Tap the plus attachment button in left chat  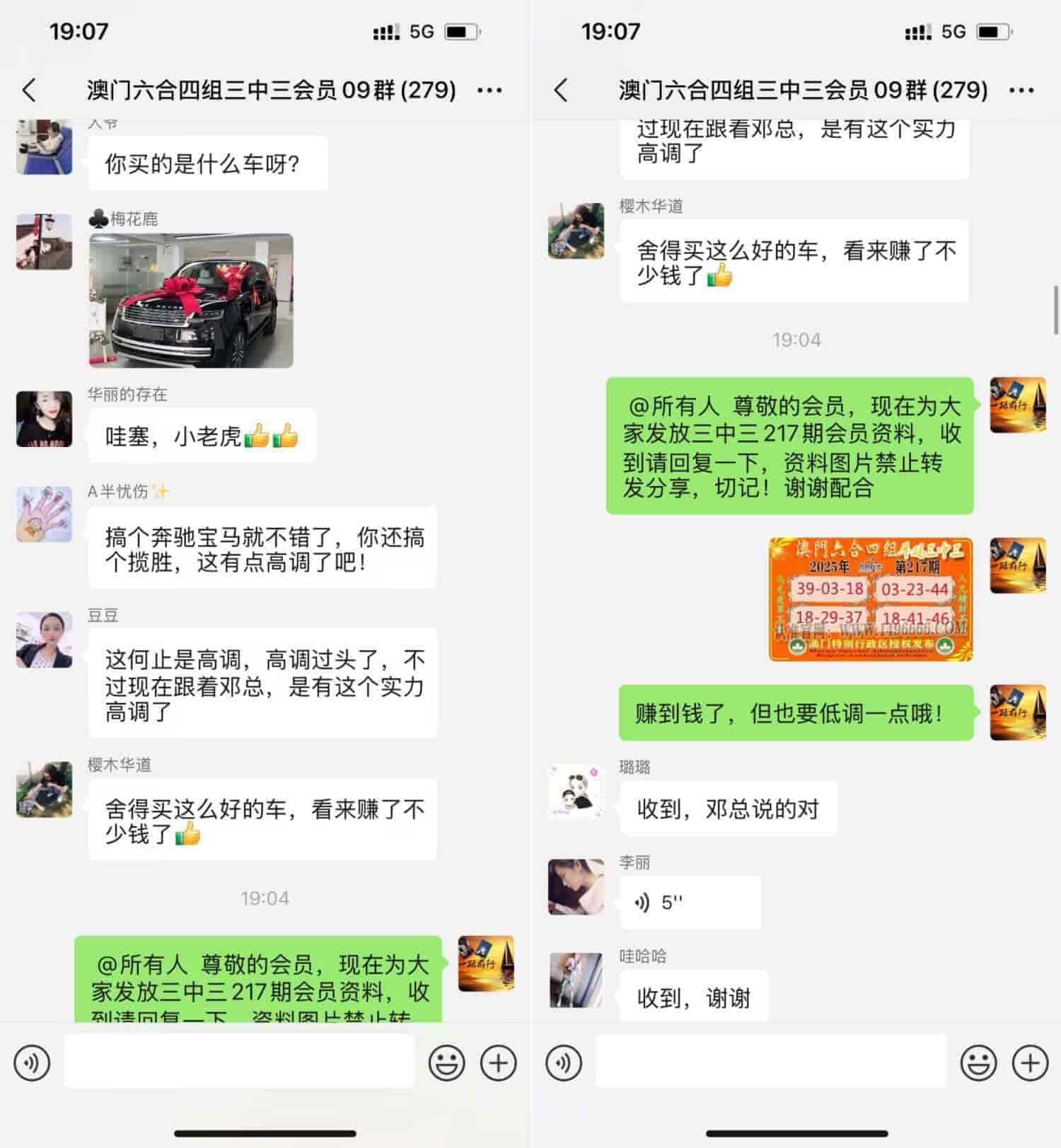tap(499, 1062)
